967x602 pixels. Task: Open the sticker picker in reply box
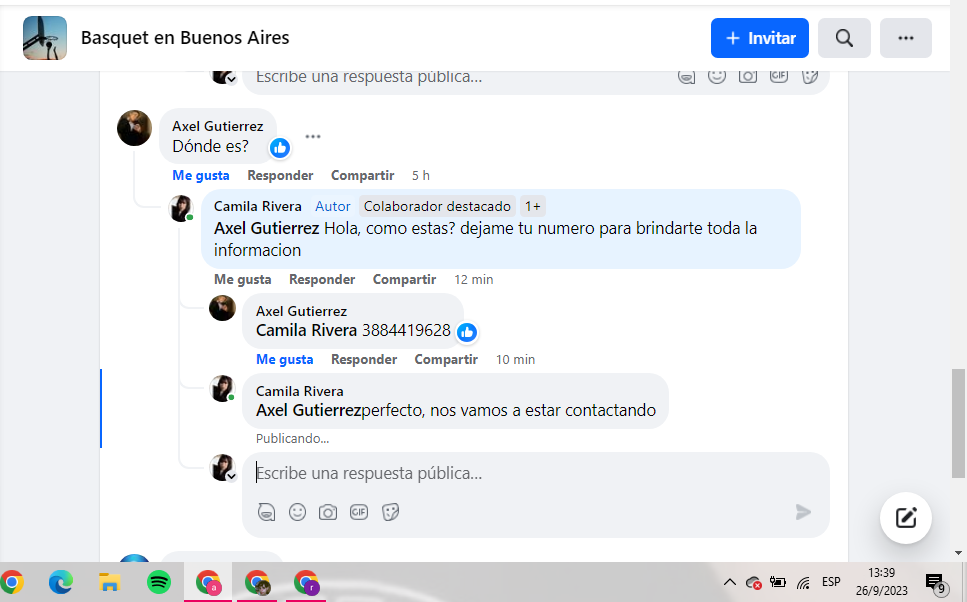[x=391, y=512]
